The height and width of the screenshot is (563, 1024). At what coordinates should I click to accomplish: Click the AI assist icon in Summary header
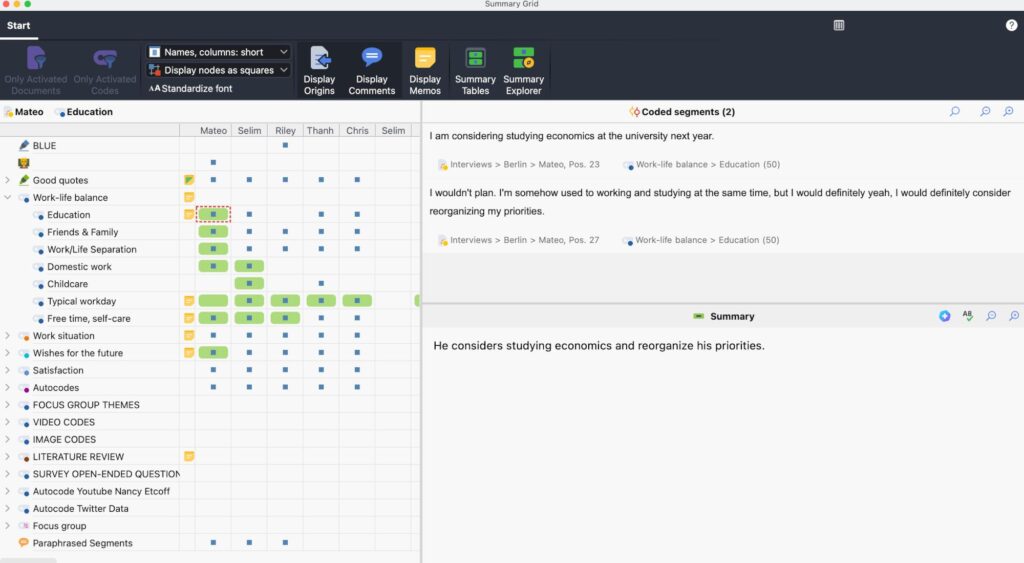944,316
